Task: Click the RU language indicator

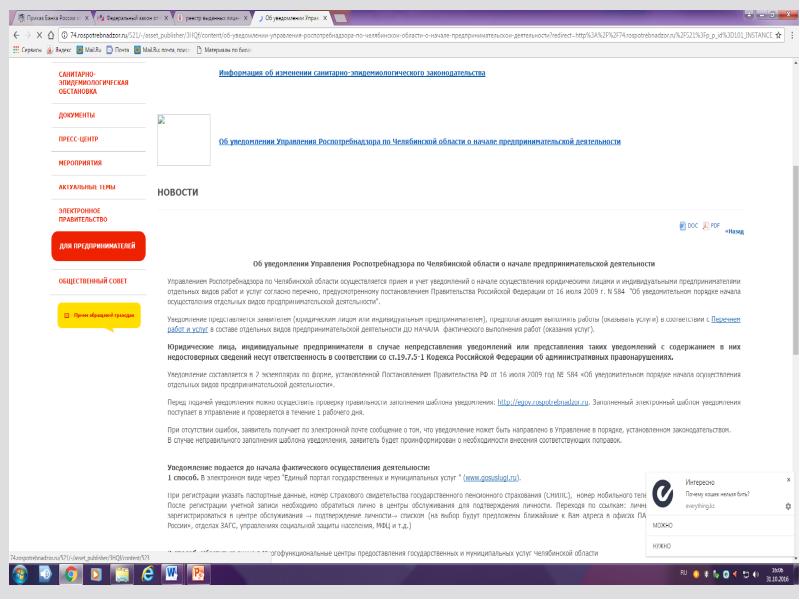Action: (x=683, y=573)
